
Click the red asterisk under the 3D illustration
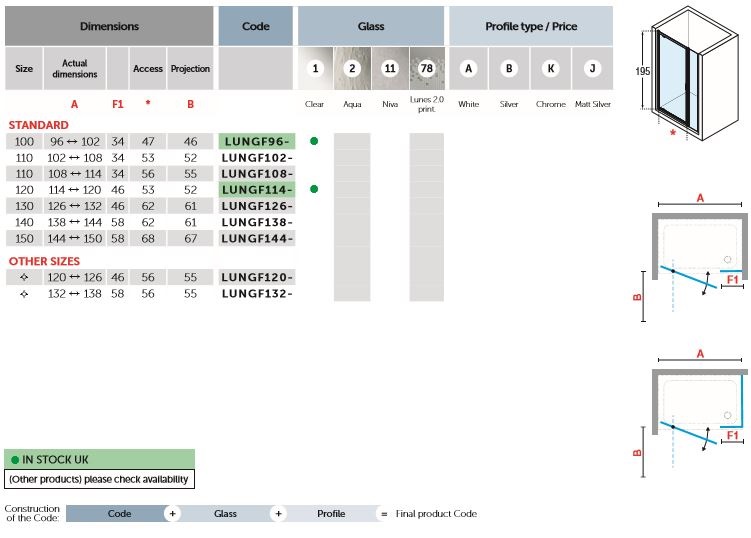pyautogui.click(x=673, y=133)
